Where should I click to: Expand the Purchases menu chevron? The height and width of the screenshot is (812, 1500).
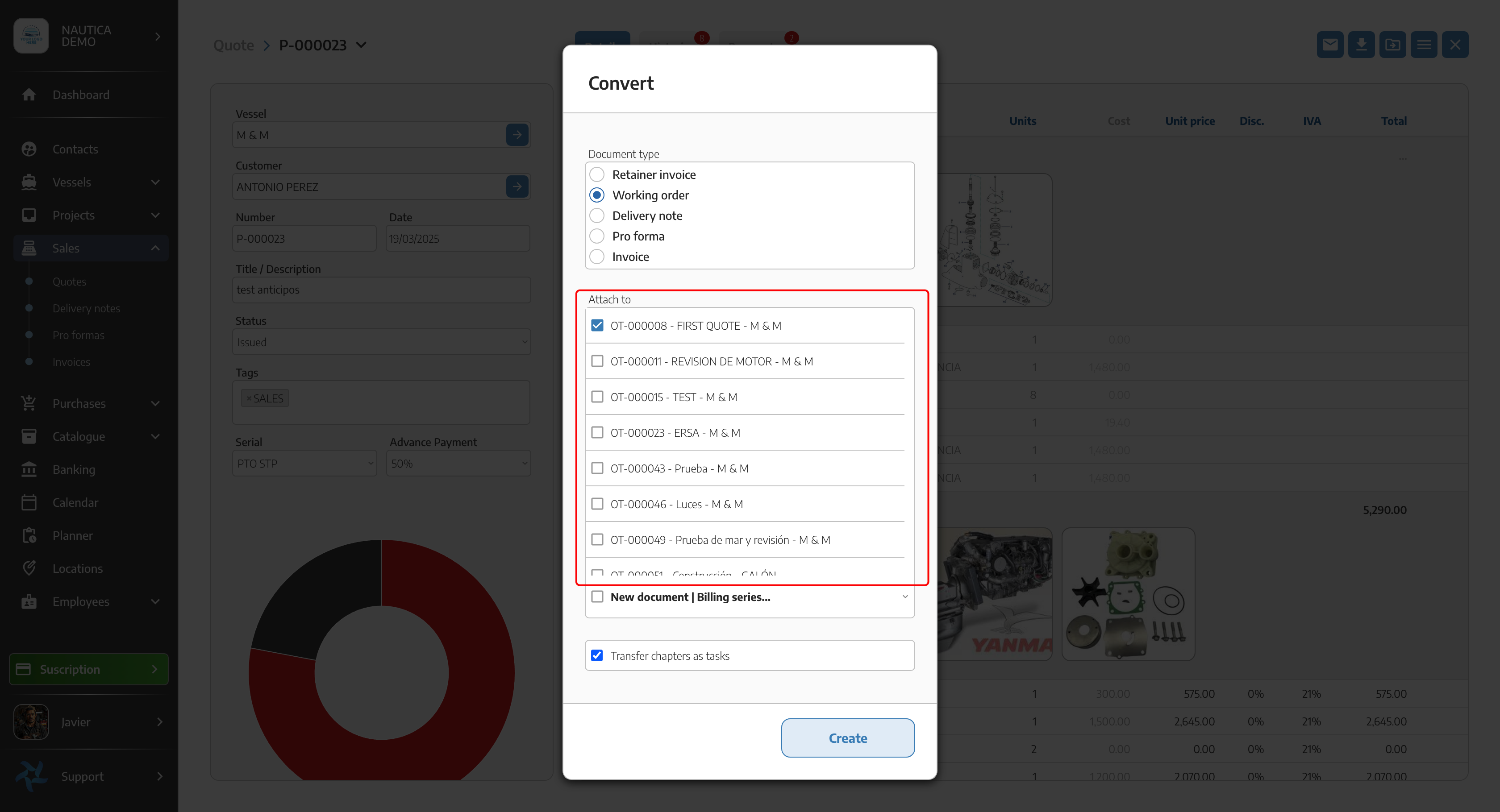tap(155, 403)
